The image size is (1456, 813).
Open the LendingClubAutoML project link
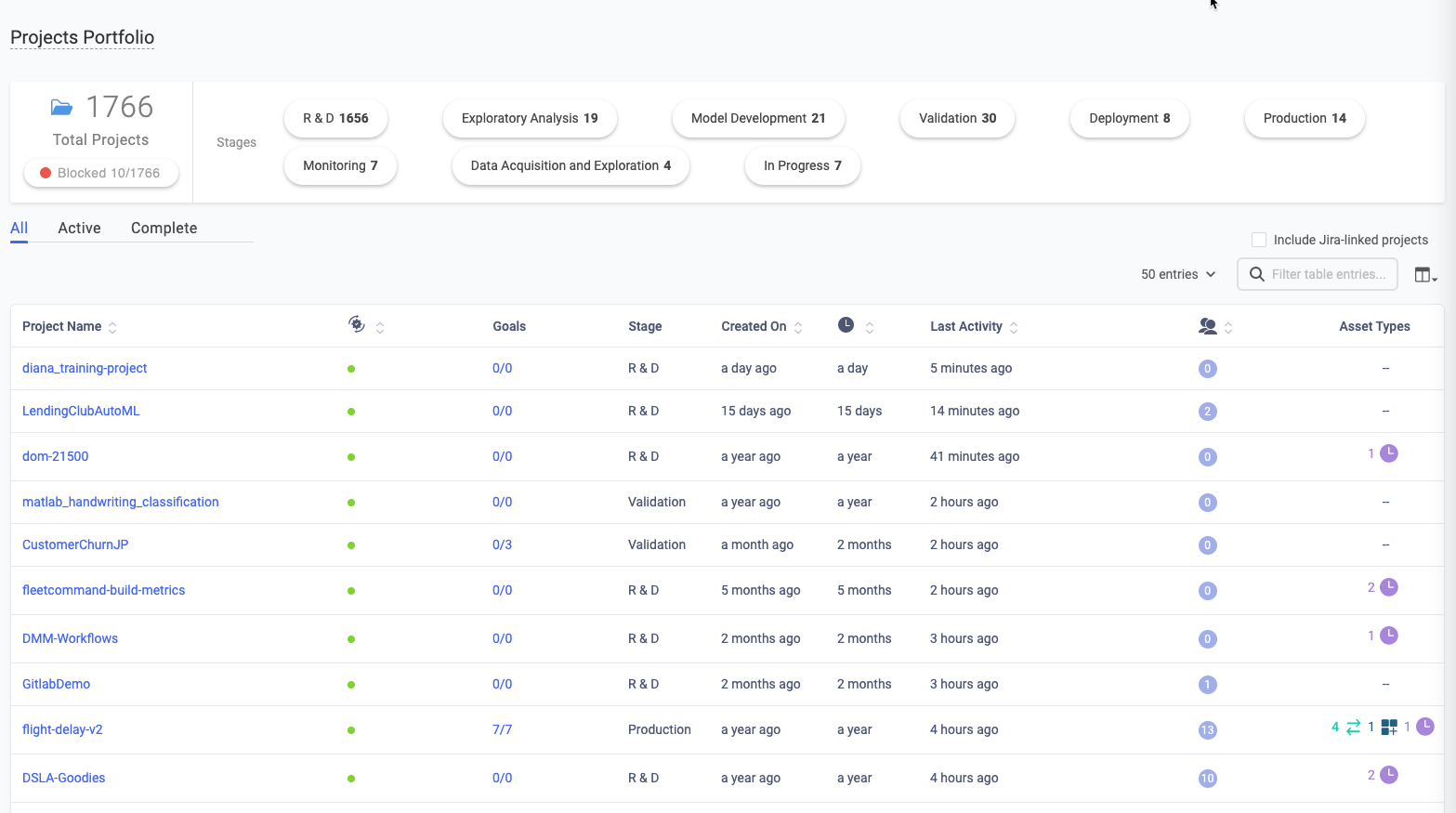pyautogui.click(x=81, y=411)
